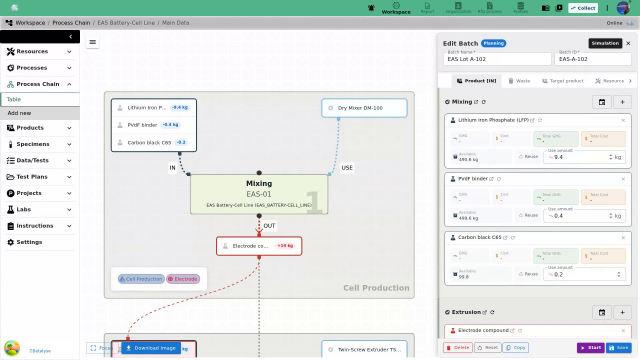The width and height of the screenshot is (640, 360).
Task: Click the Dry Mixer DM-100 resource node
Action: [364, 108]
